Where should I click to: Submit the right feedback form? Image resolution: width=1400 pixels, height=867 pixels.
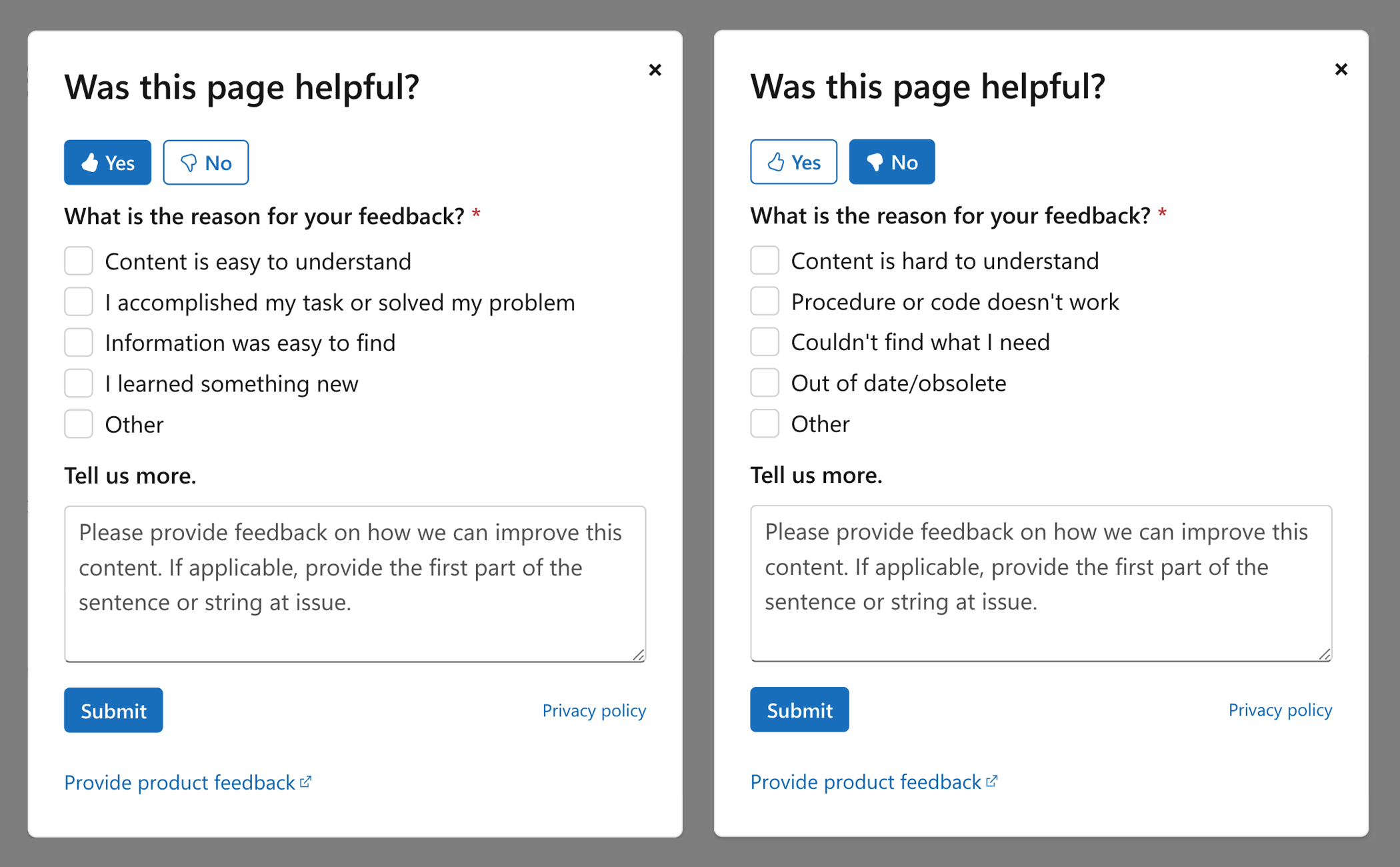pos(799,710)
